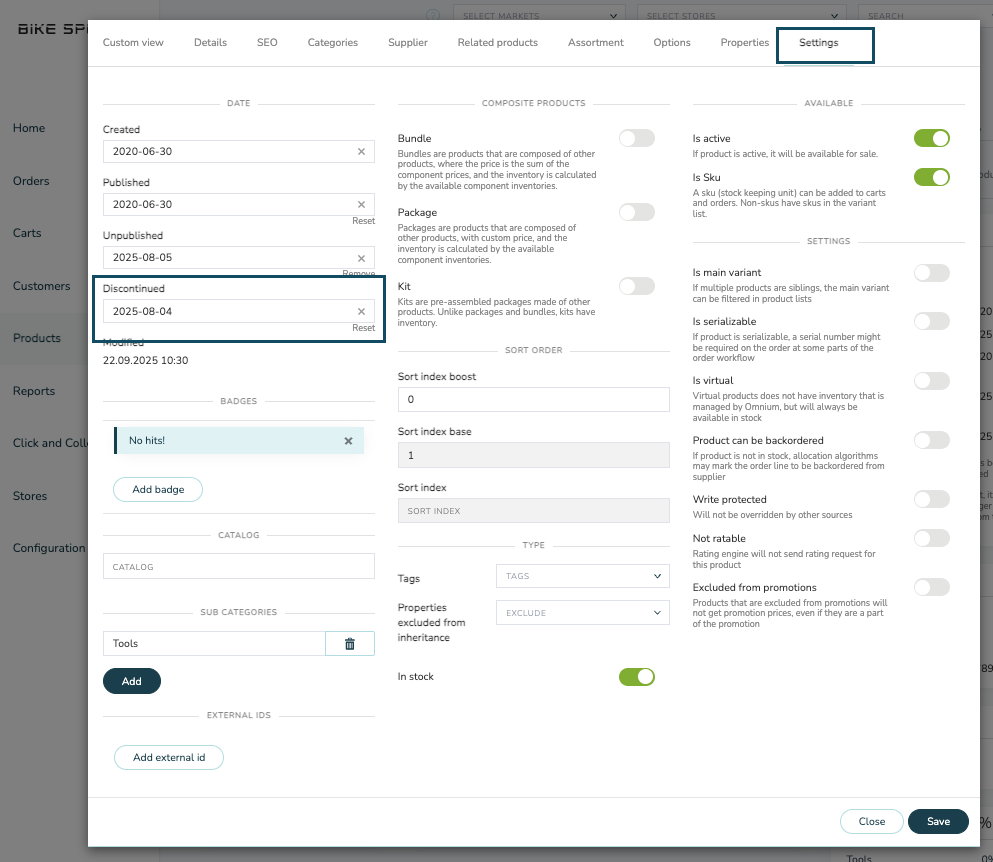Image resolution: width=993 pixels, height=862 pixels.
Task: Enable Product can be backordered
Action: tap(931, 440)
